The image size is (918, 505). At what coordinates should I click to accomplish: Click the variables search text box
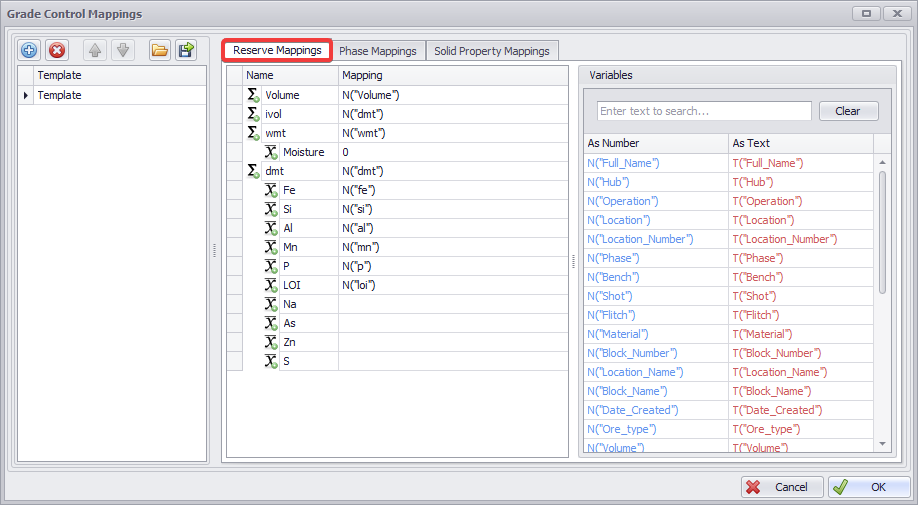click(704, 111)
